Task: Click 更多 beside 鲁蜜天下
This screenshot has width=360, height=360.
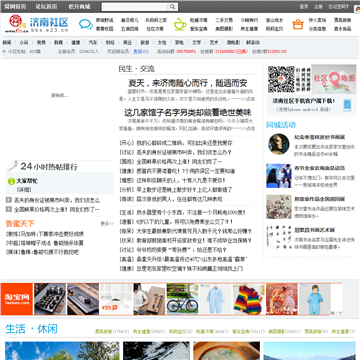Action: pyautogui.click(x=107, y=224)
